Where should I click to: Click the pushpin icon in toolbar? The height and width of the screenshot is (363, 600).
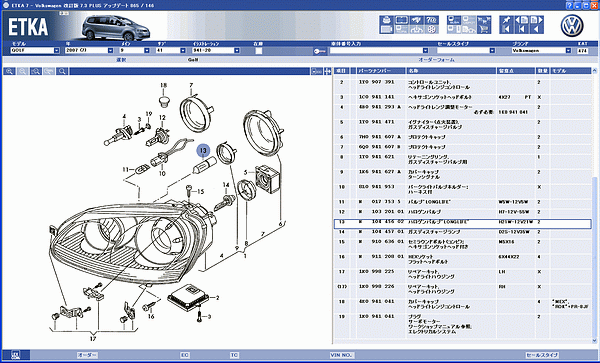[x=507, y=20]
